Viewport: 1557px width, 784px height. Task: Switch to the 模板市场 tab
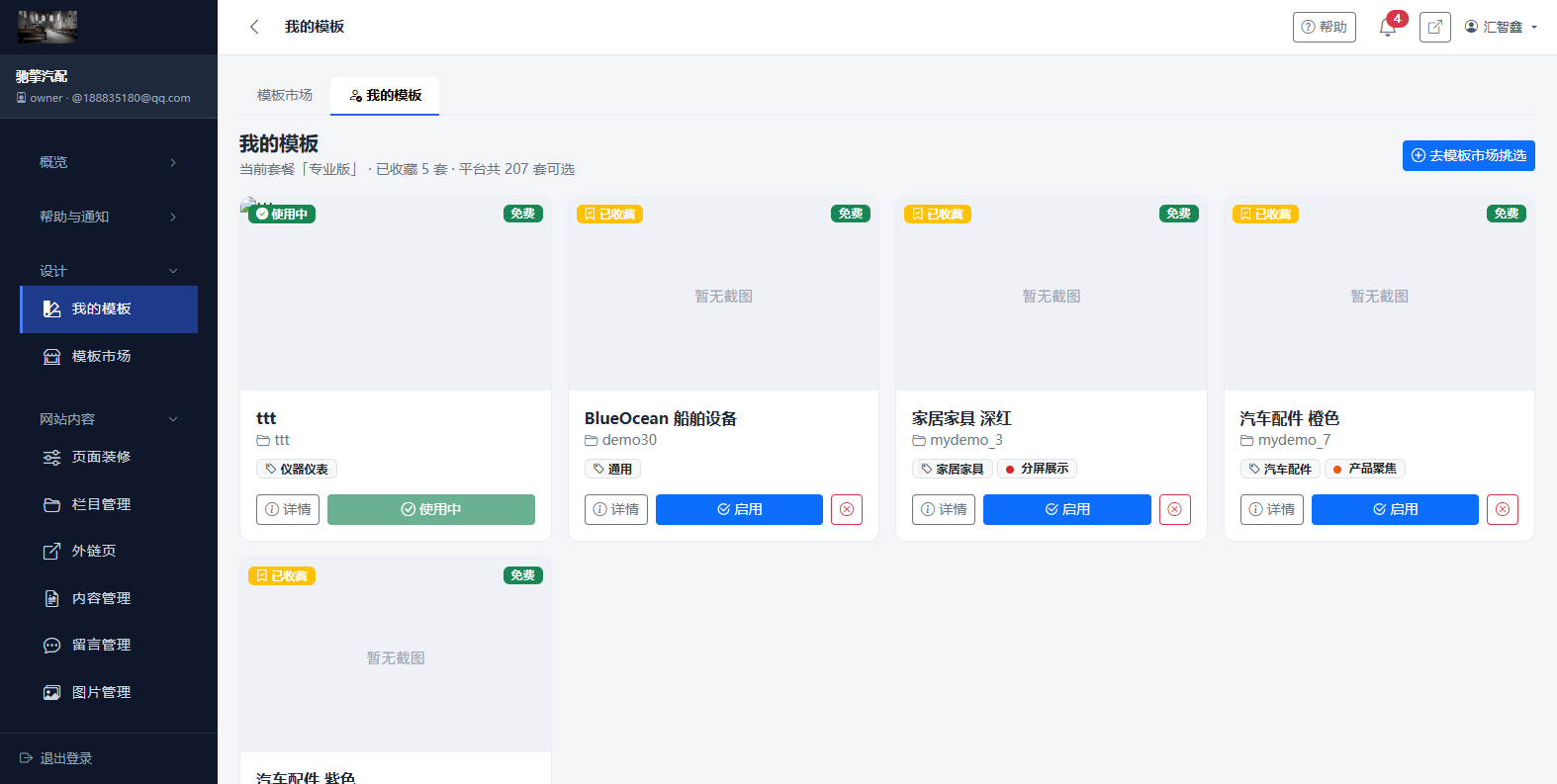pos(285,96)
